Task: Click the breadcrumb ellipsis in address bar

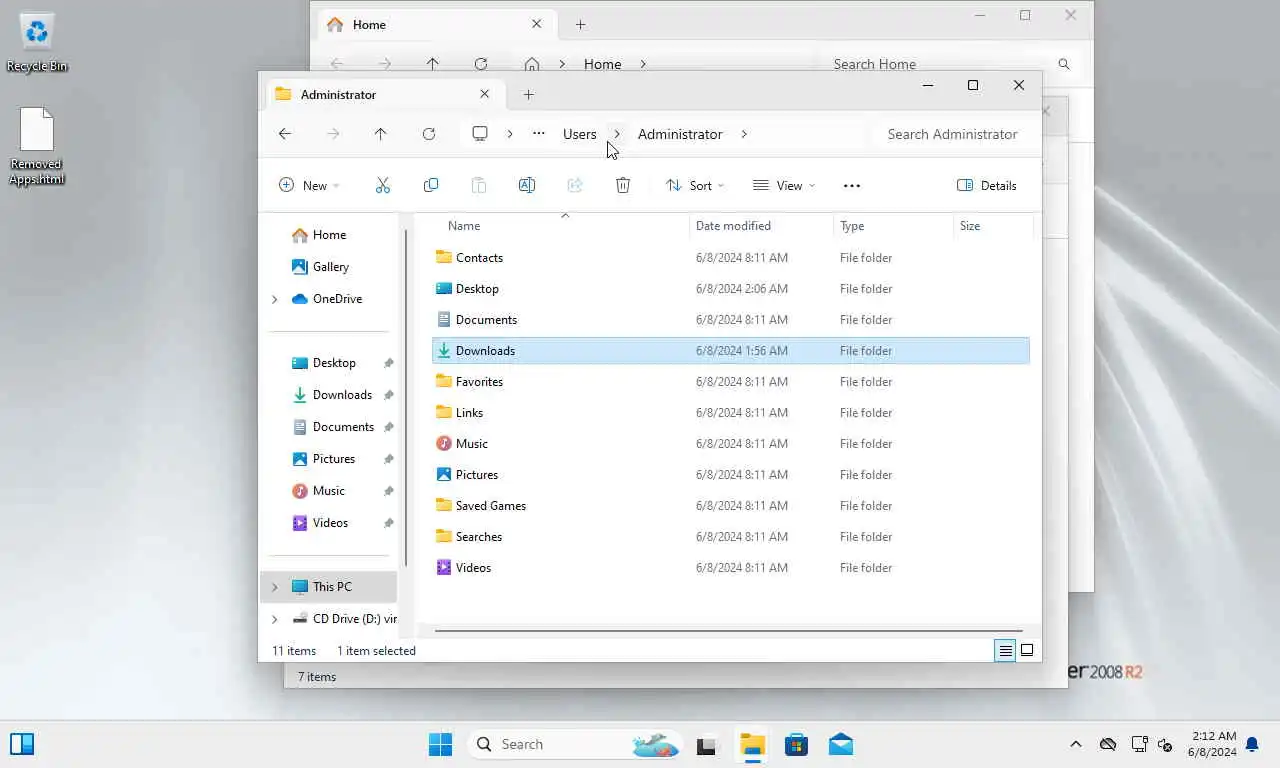Action: [539, 134]
